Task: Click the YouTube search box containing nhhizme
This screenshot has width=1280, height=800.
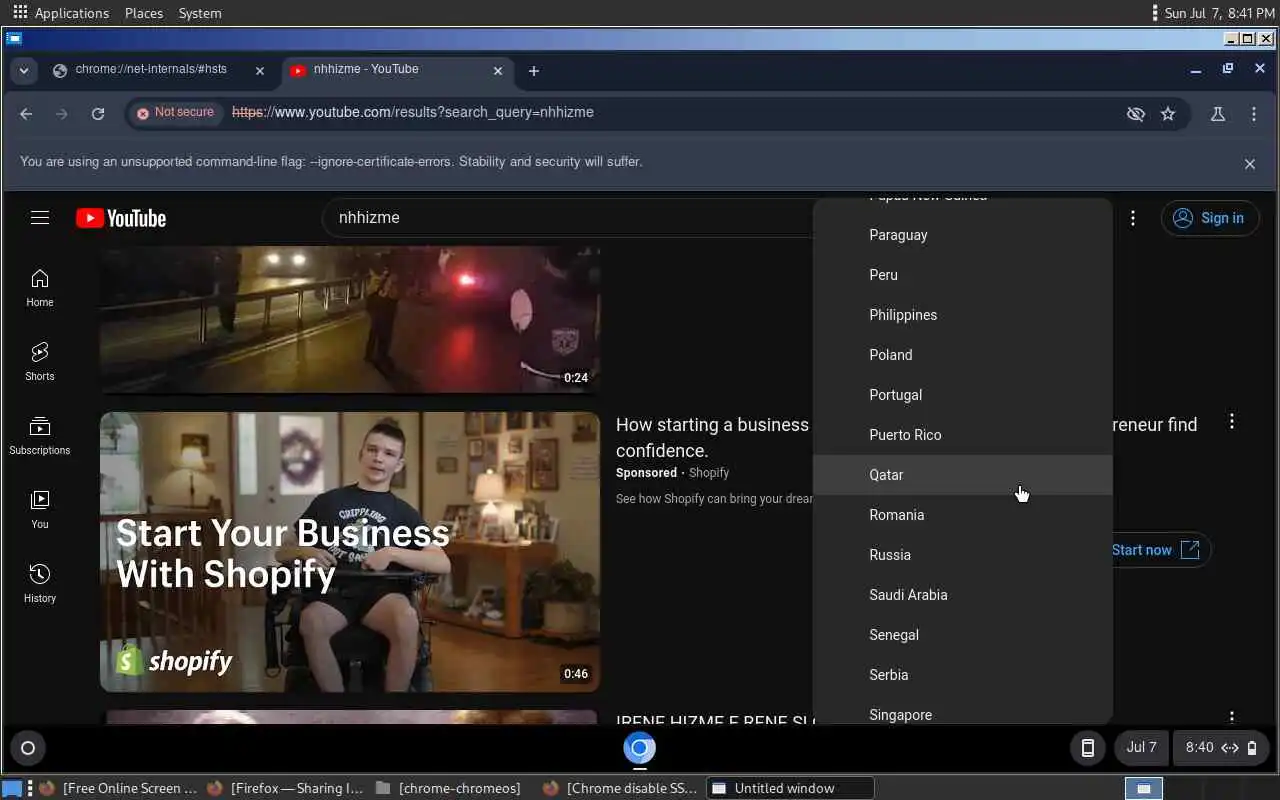Action: tap(570, 217)
